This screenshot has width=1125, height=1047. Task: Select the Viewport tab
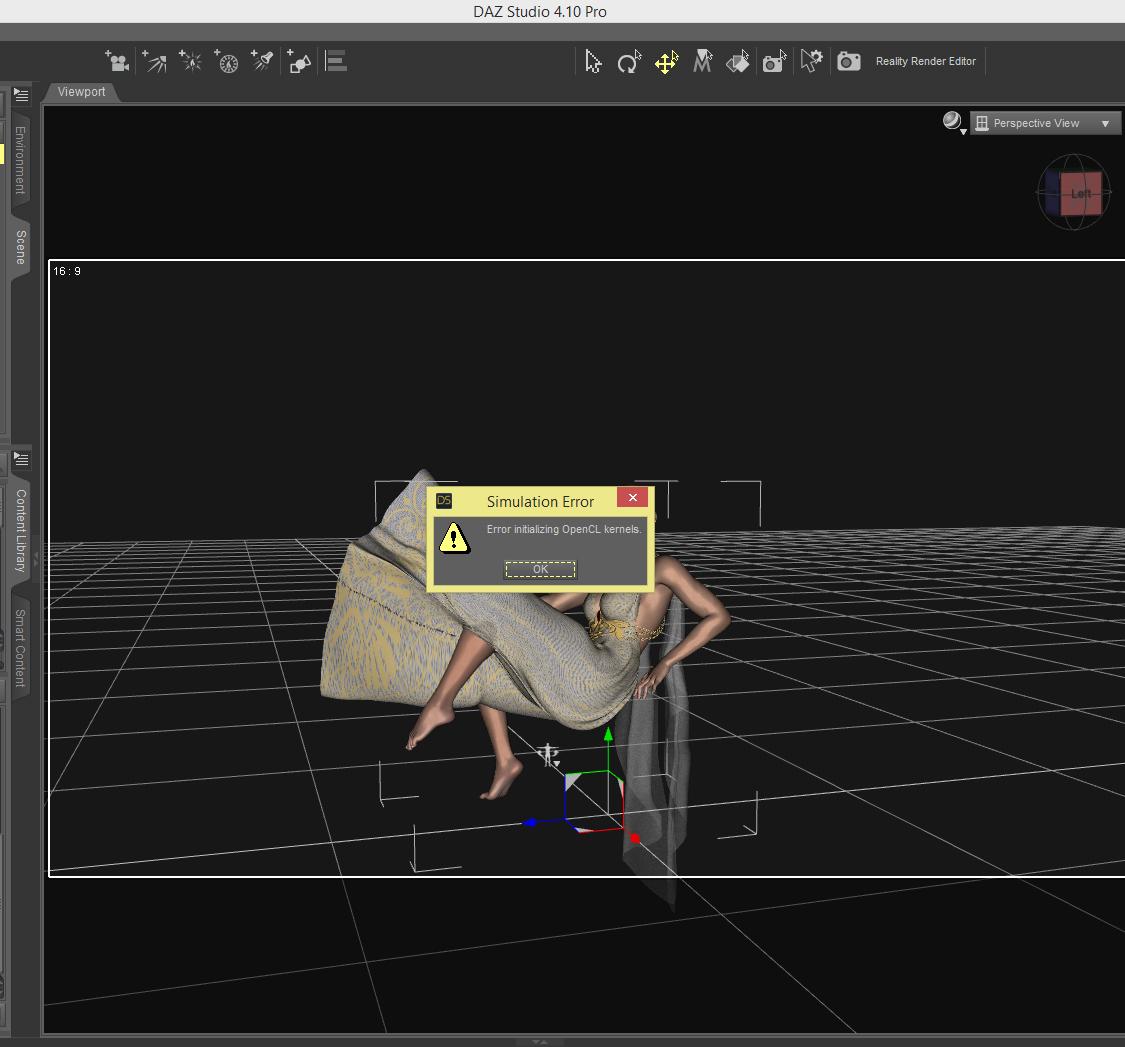pyautogui.click(x=80, y=92)
